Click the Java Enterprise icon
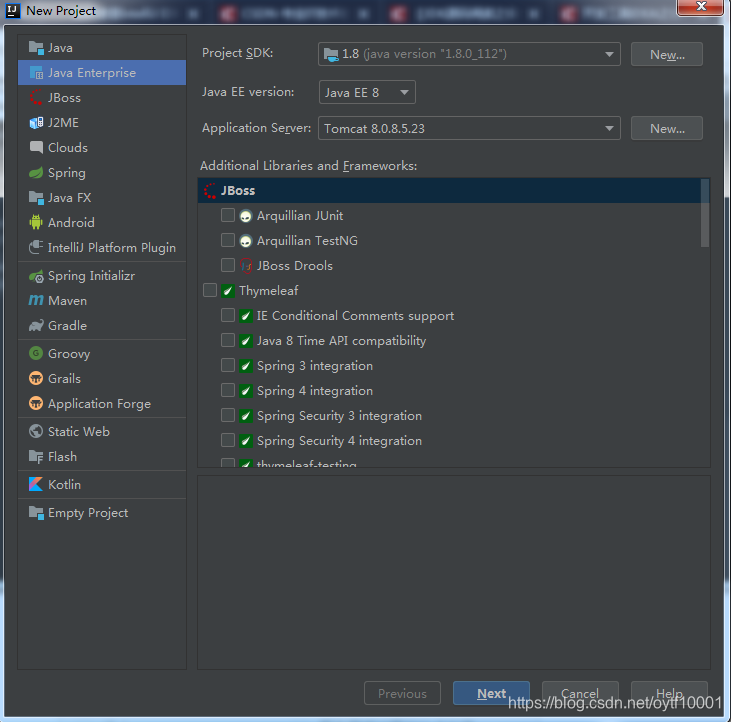The width and height of the screenshot is (731, 722). point(36,73)
